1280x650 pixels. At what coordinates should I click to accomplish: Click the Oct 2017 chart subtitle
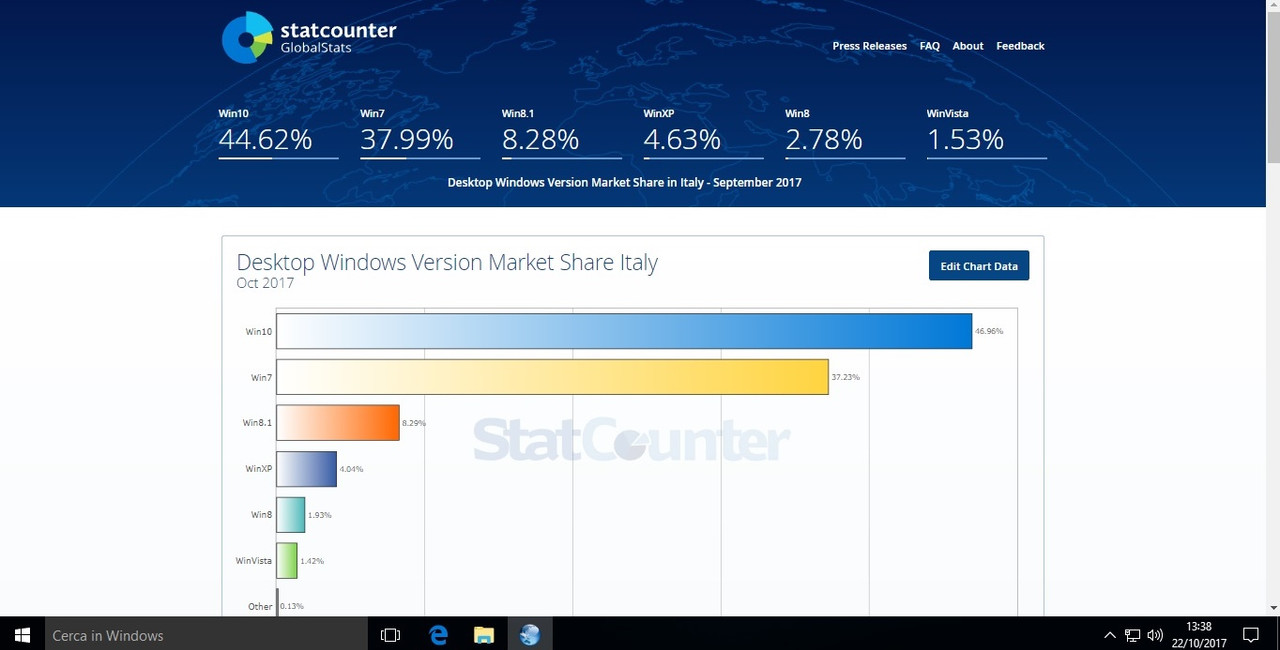point(265,283)
